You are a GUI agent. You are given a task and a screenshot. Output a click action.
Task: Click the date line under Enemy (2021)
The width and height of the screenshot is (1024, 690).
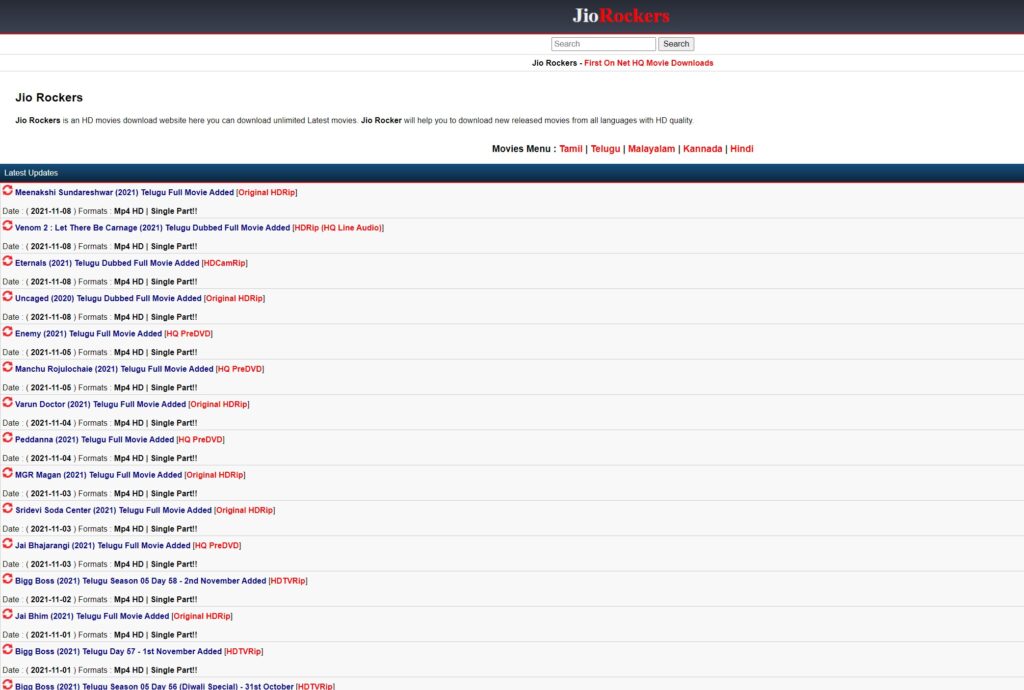(99, 352)
